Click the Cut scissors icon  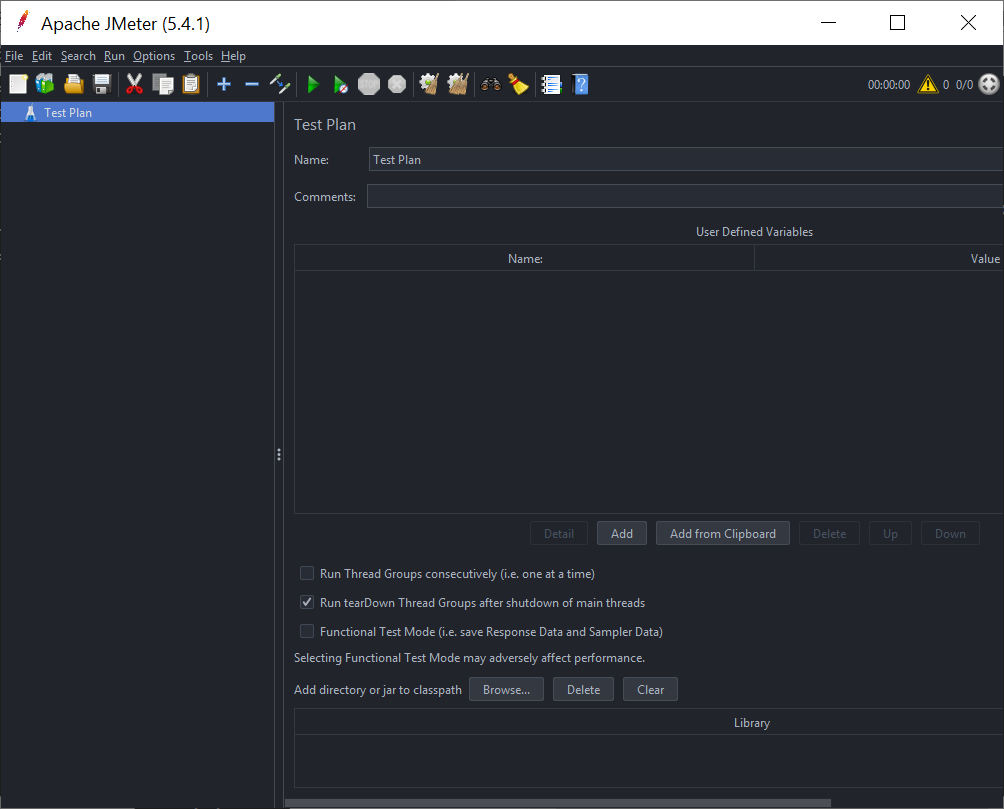134,84
